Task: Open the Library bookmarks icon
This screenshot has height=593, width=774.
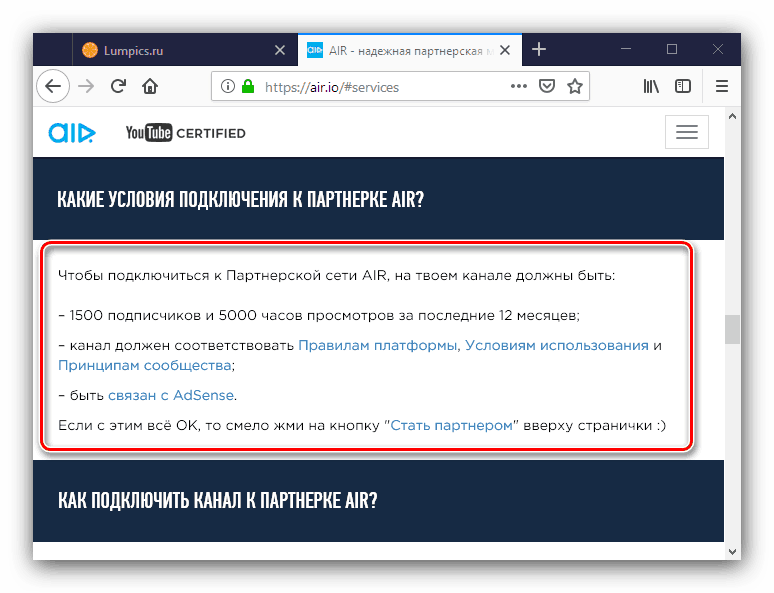Action: click(x=651, y=86)
